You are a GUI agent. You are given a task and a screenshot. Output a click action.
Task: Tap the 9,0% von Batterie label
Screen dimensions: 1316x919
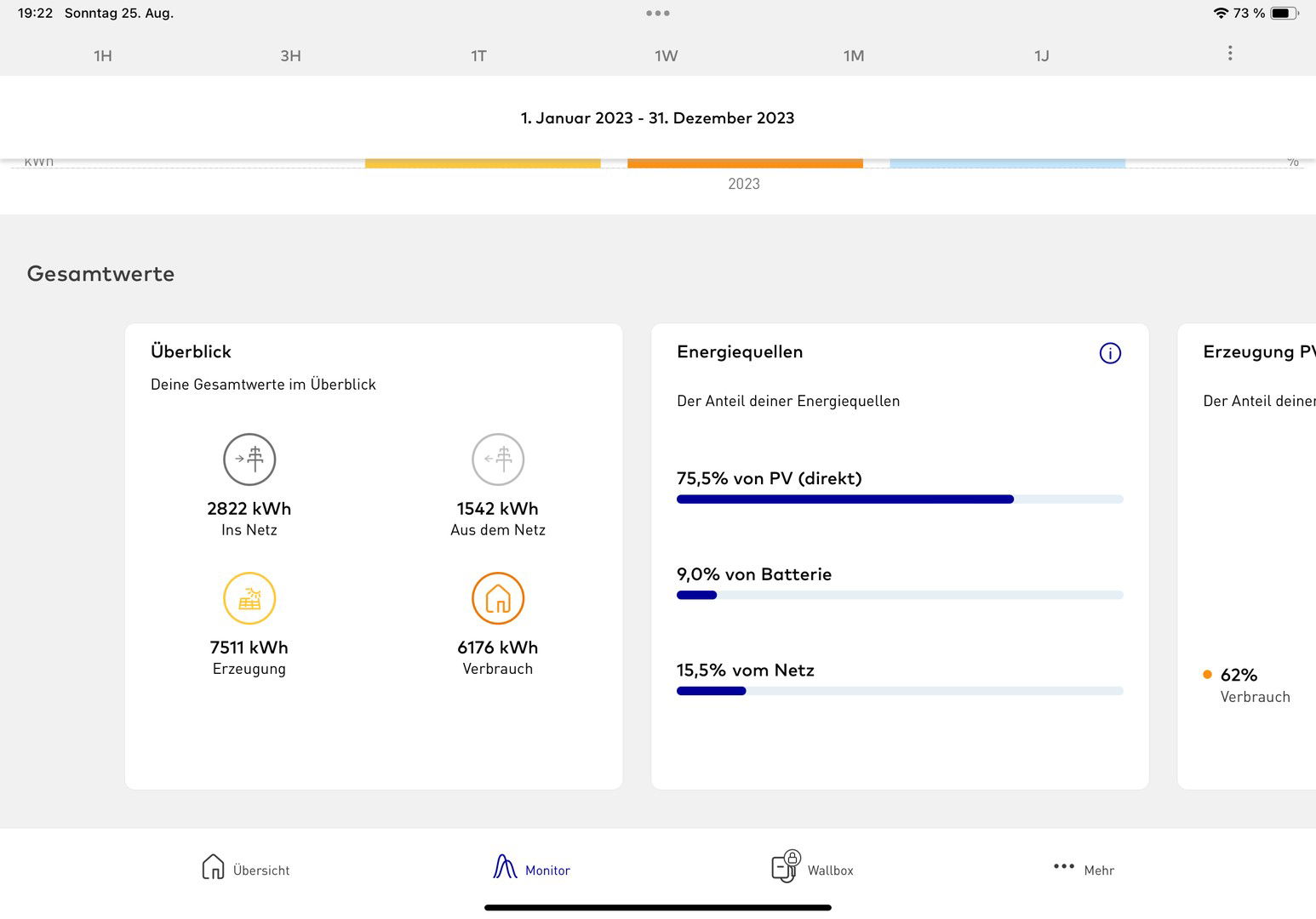pos(754,574)
